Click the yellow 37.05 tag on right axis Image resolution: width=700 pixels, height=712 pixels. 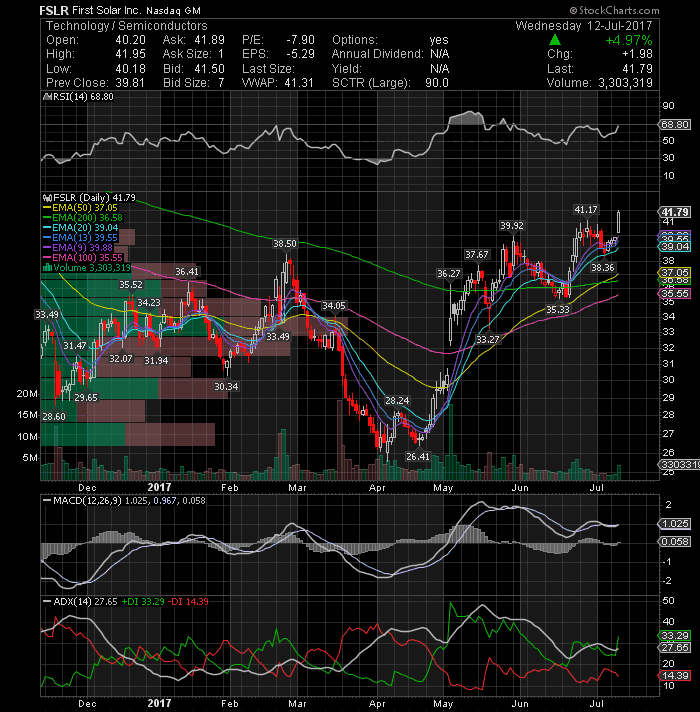click(675, 272)
